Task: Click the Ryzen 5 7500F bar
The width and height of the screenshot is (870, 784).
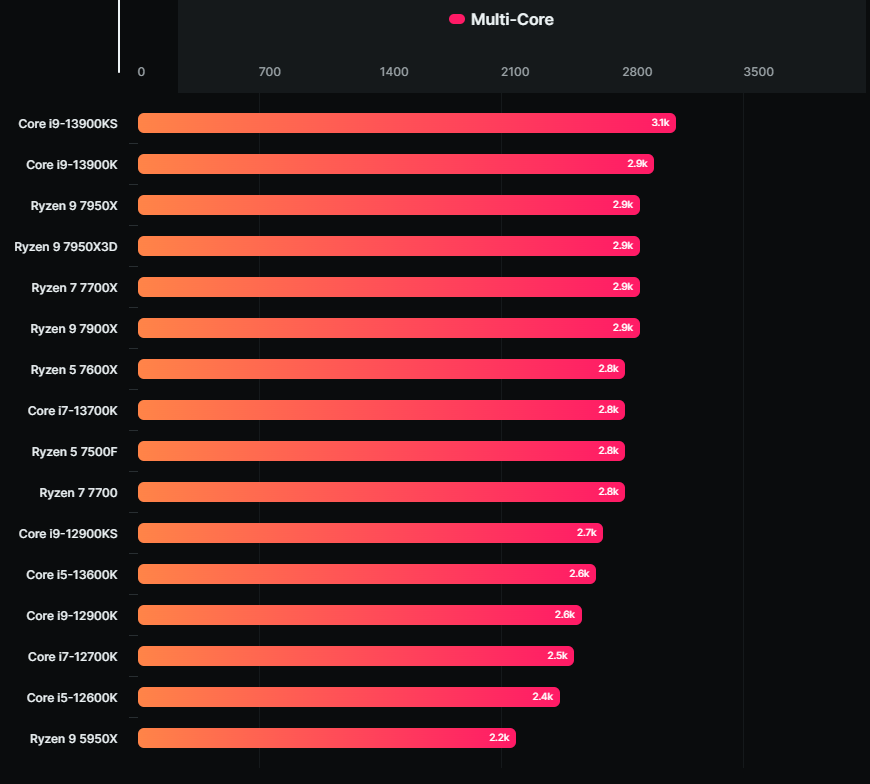Action: 381,451
